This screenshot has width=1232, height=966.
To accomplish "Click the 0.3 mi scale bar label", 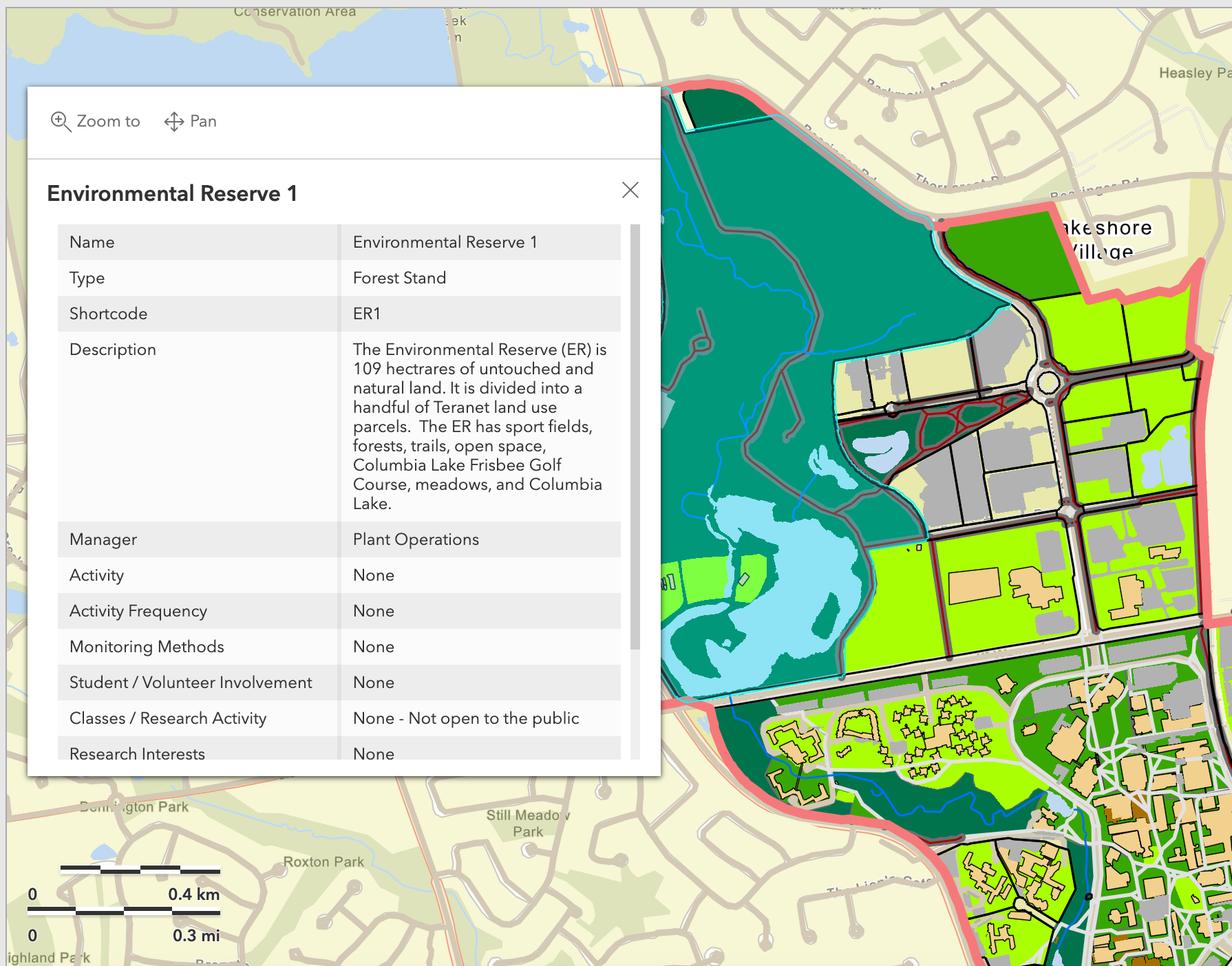I will (195, 936).
